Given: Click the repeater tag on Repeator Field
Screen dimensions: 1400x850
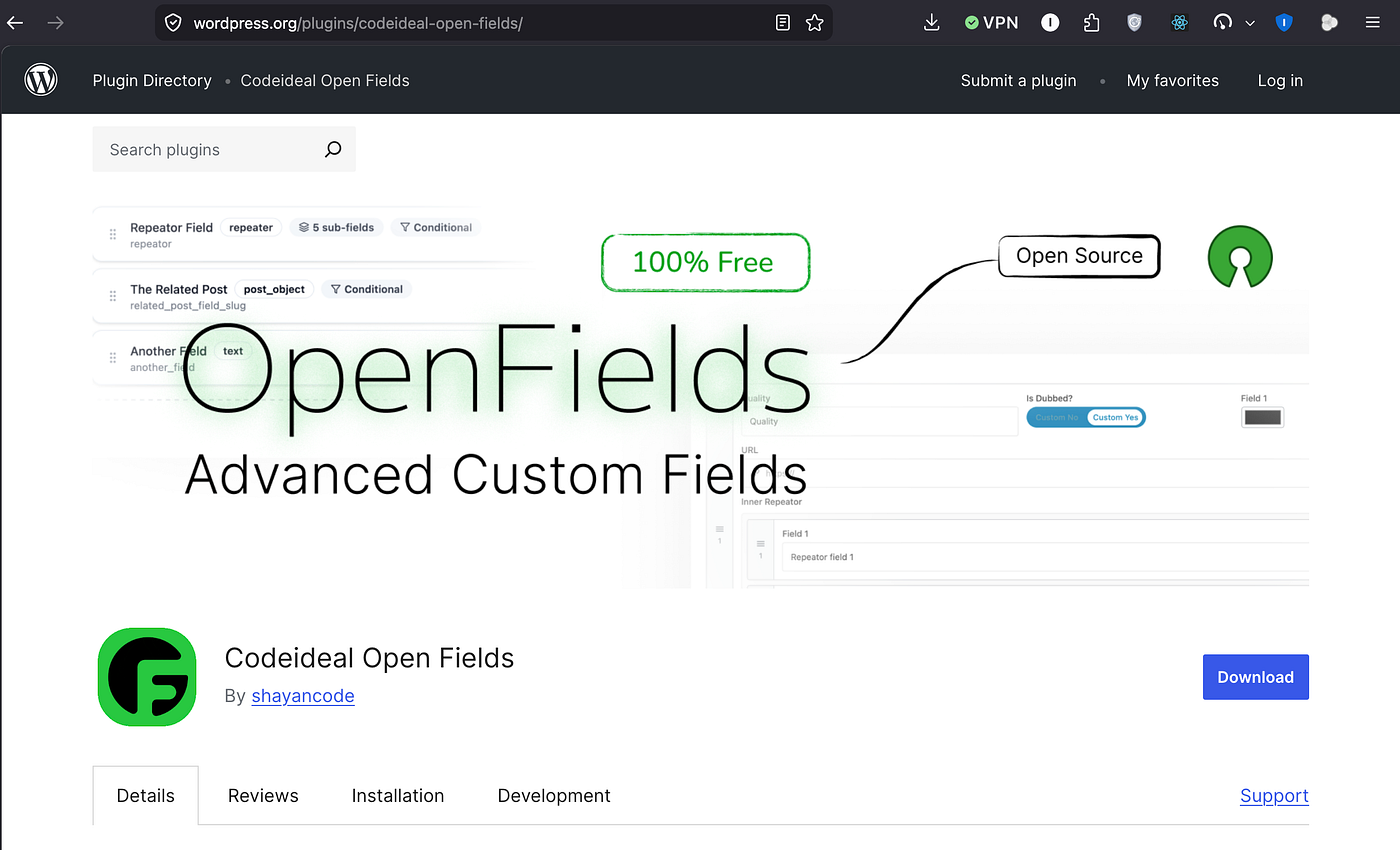Looking at the screenshot, I should coord(251,227).
